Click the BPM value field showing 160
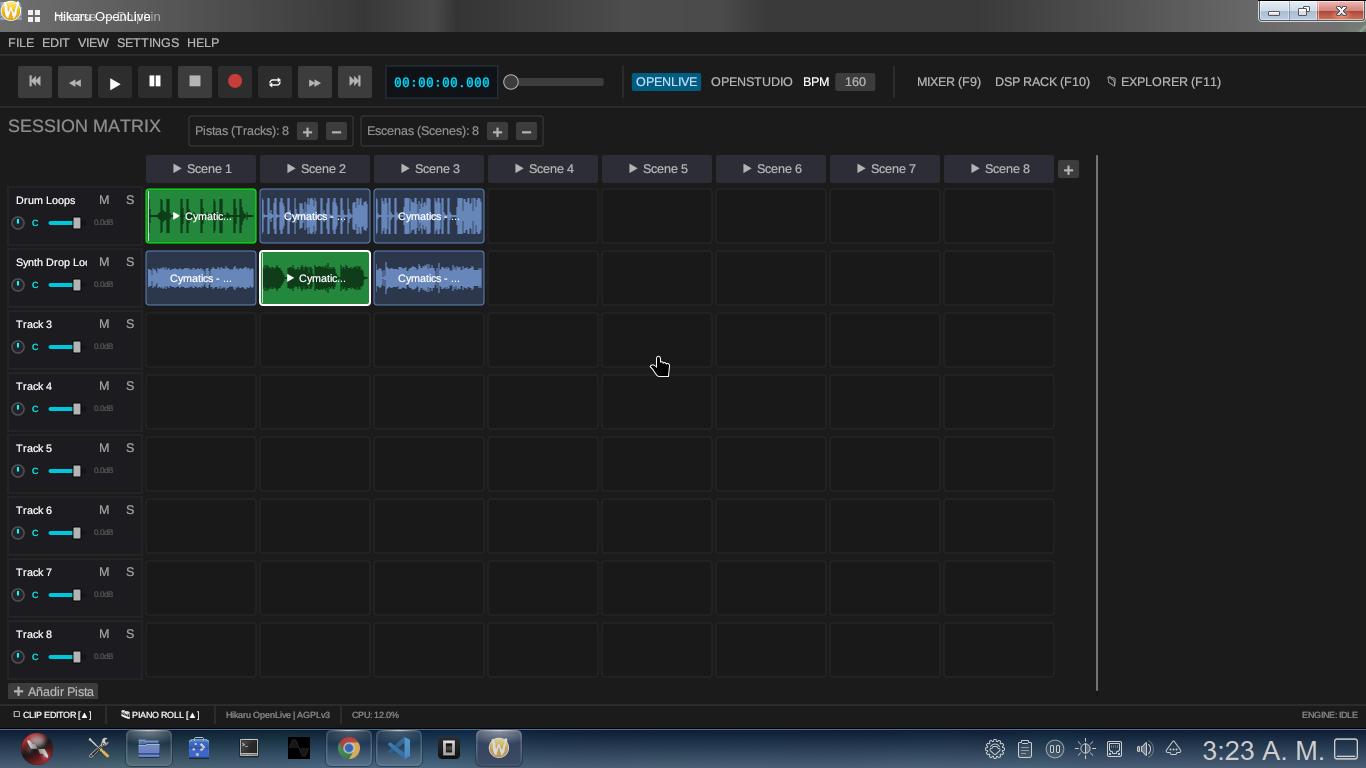 click(x=855, y=82)
